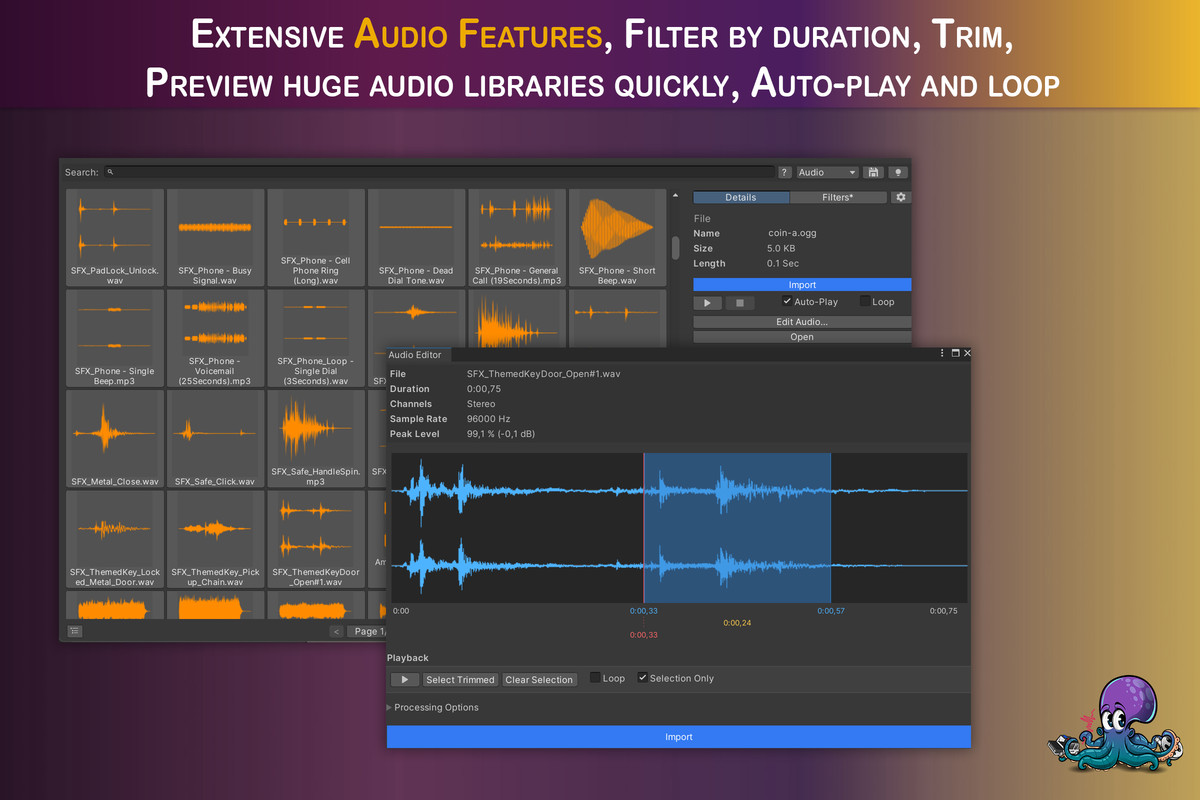
Task: Select SFX_Phone - Short Beep.wav thumbnail
Action: (x=617, y=238)
